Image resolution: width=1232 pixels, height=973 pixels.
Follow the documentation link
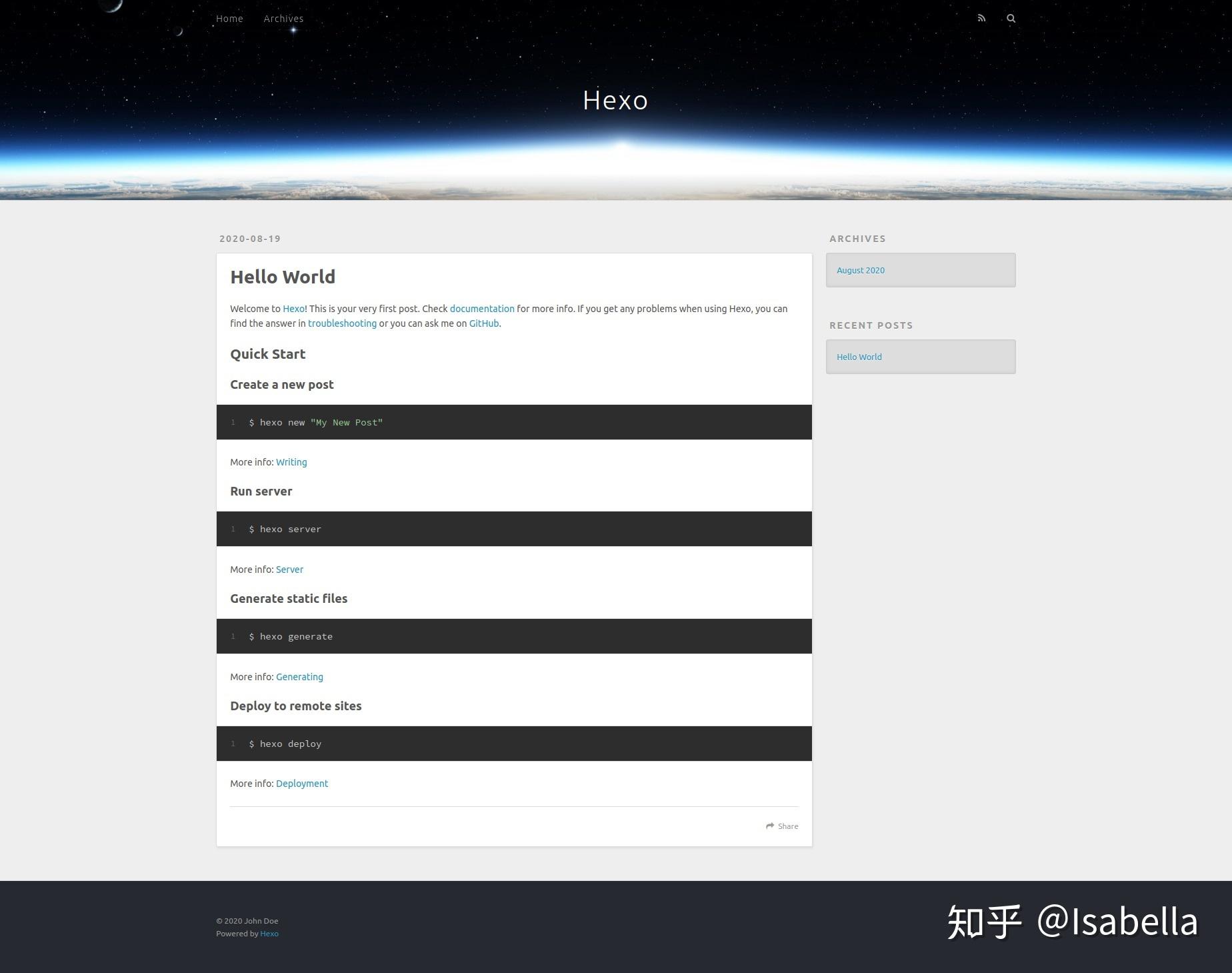click(x=481, y=309)
